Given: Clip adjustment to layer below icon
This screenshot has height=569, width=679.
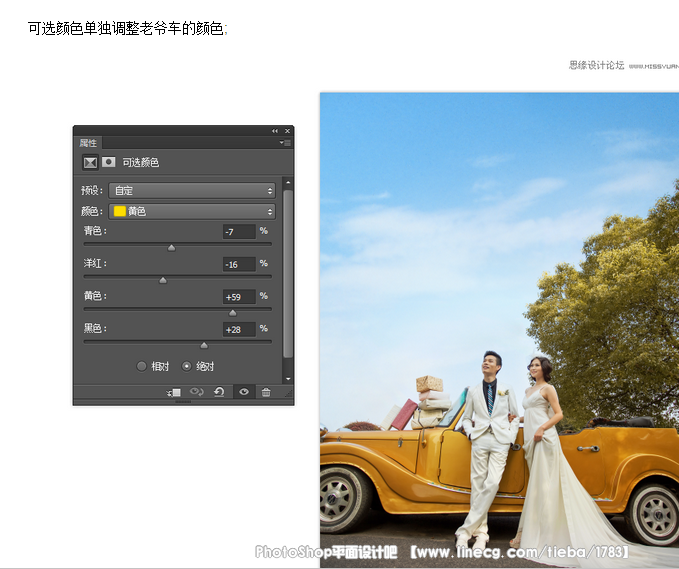Looking at the screenshot, I should click(x=173, y=392).
